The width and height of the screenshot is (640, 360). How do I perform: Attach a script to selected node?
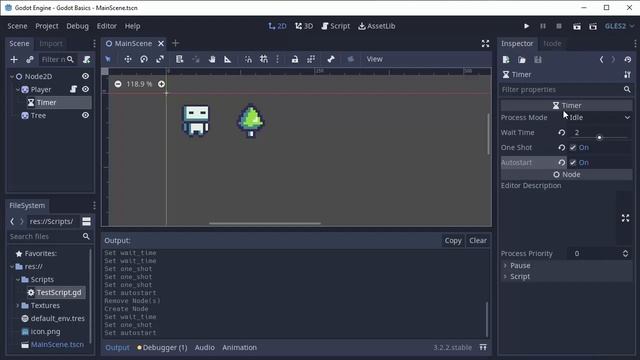point(87,60)
